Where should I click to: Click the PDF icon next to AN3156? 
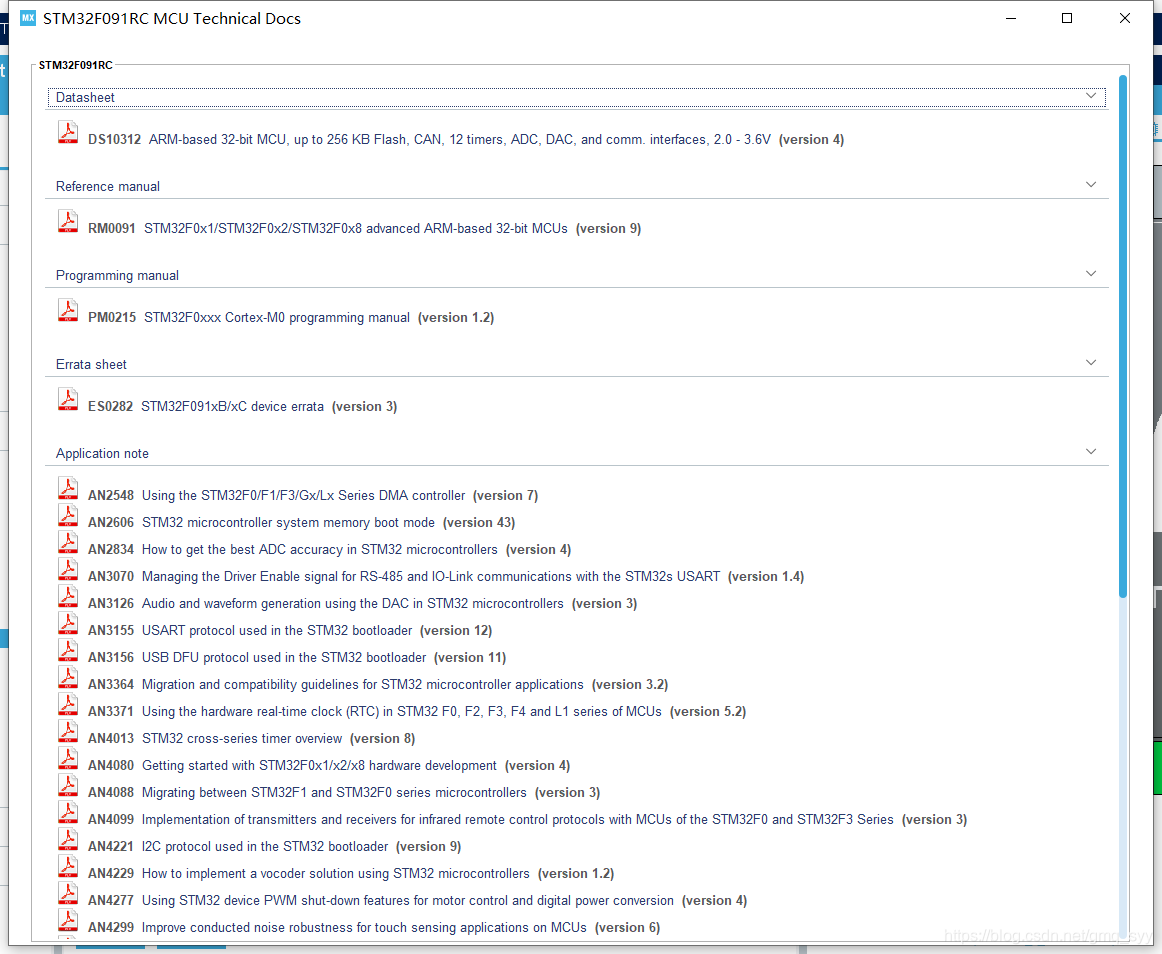(68, 650)
